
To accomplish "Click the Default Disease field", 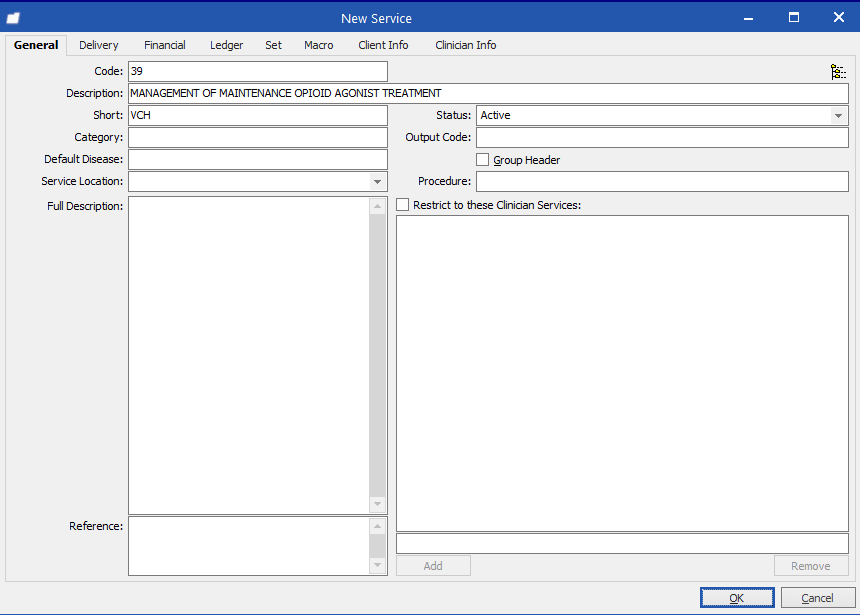I will tap(258, 159).
